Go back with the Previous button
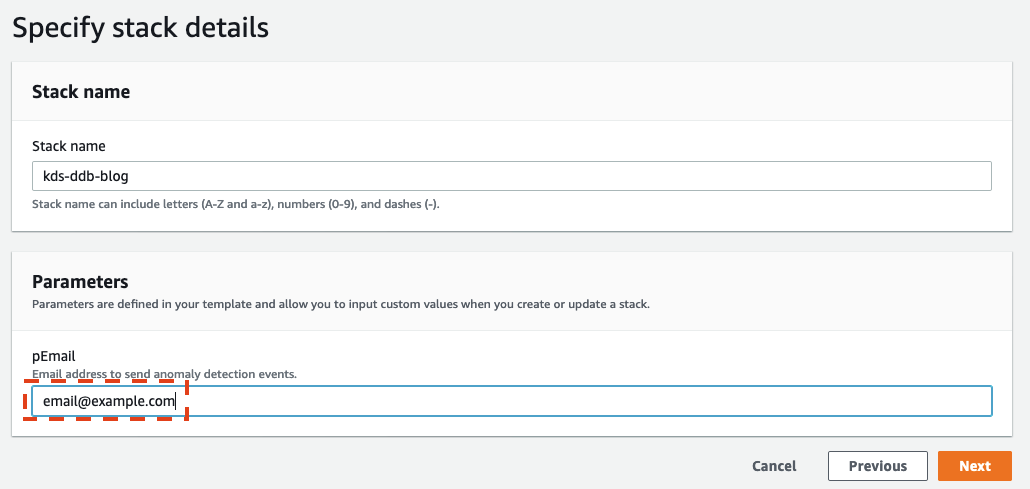The image size is (1030, 489). (x=878, y=466)
